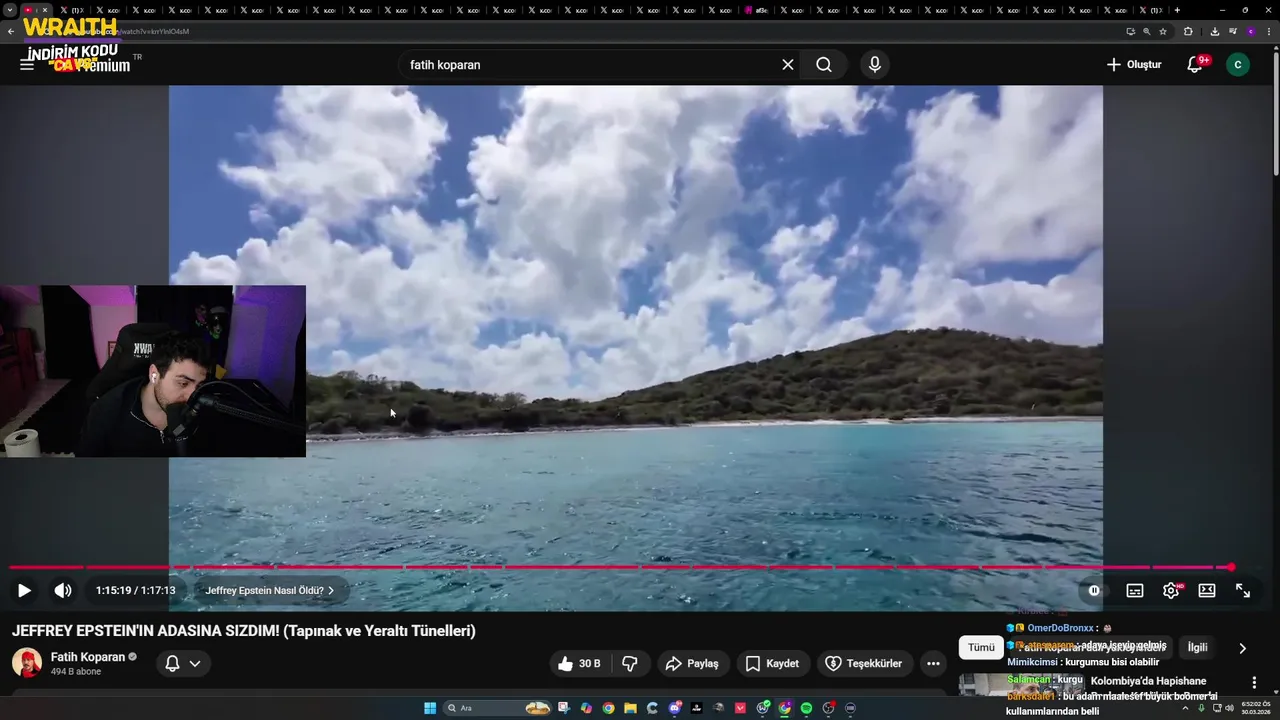Show hidden system tray icons chevron
This screenshot has height=720, width=1280.
[x=1186, y=708]
